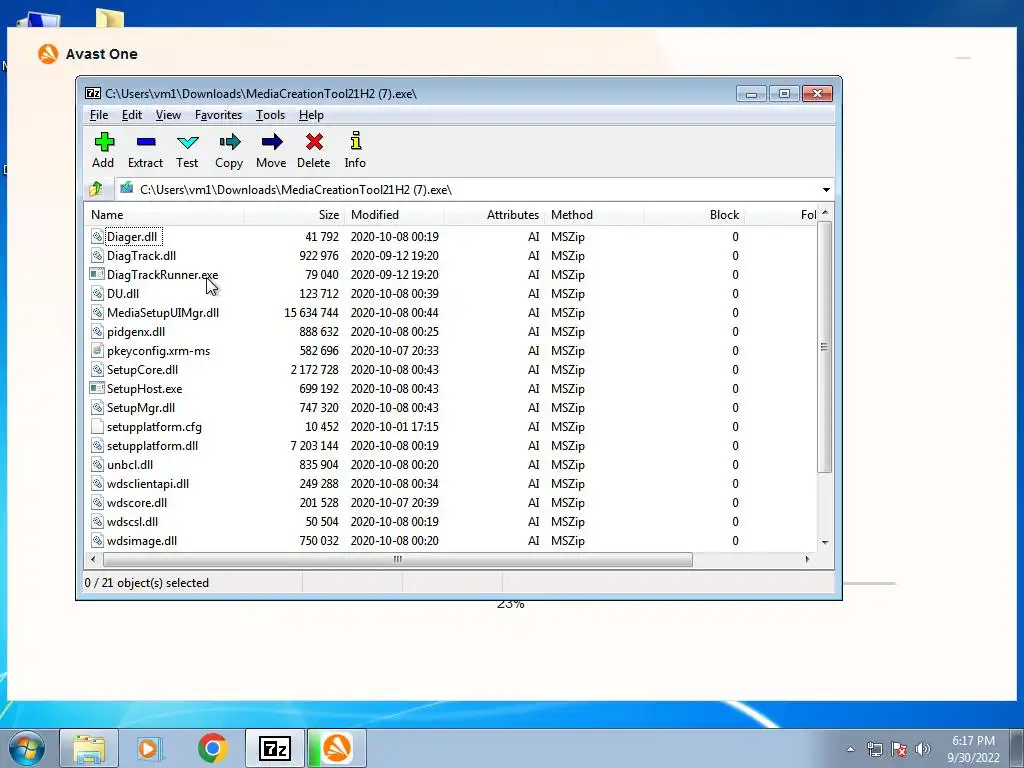Open the Help menu
The height and width of the screenshot is (768, 1024).
[311, 115]
